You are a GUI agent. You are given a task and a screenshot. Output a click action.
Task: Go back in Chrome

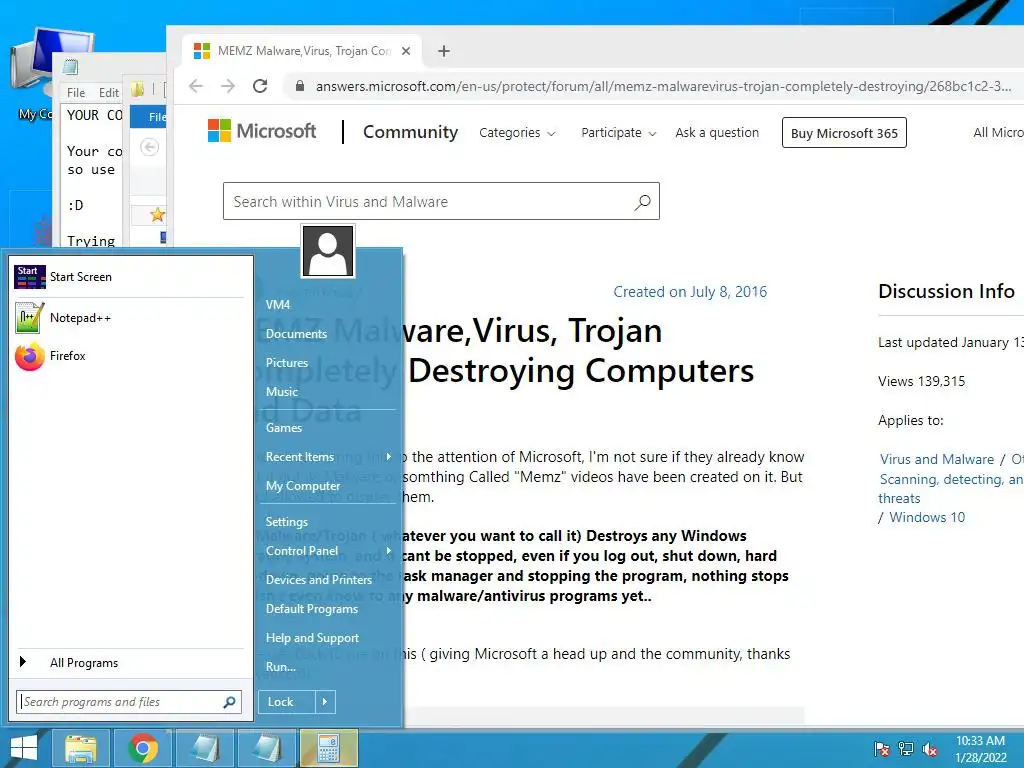coord(196,86)
